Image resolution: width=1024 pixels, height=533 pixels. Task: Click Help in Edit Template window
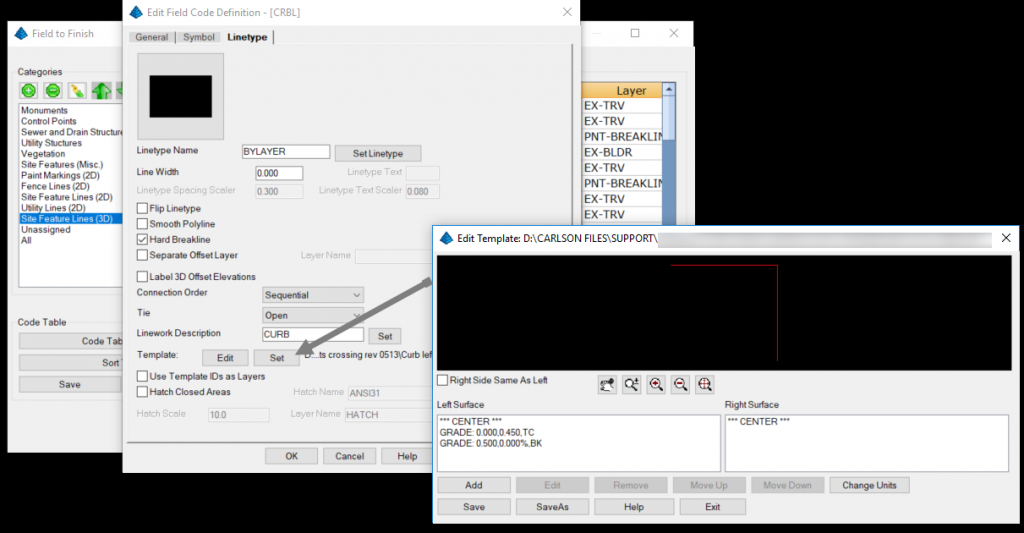click(633, 507)
